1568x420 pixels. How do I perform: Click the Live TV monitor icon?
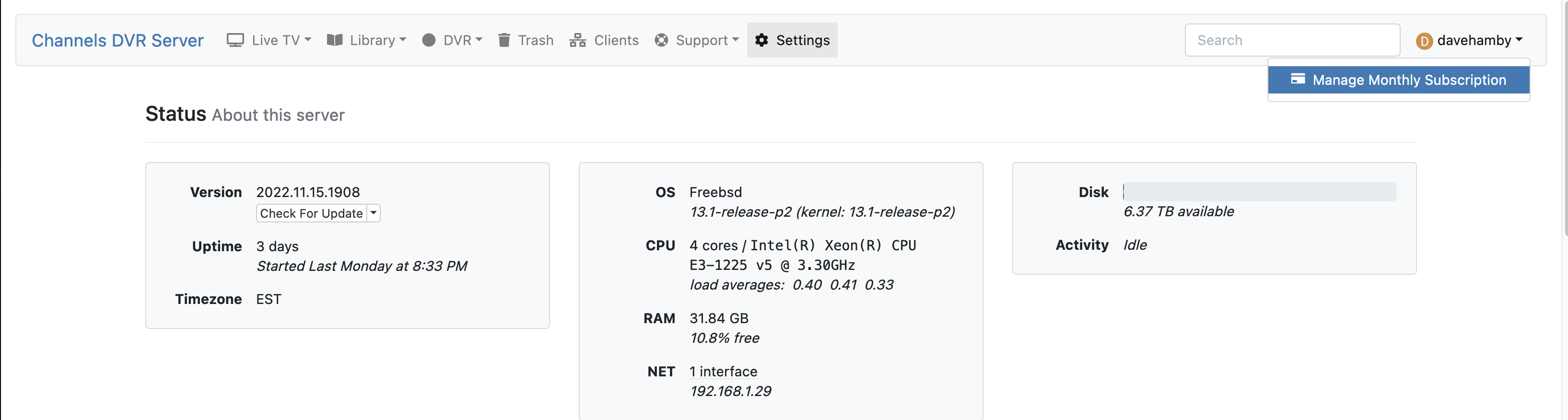pos(235,40)
